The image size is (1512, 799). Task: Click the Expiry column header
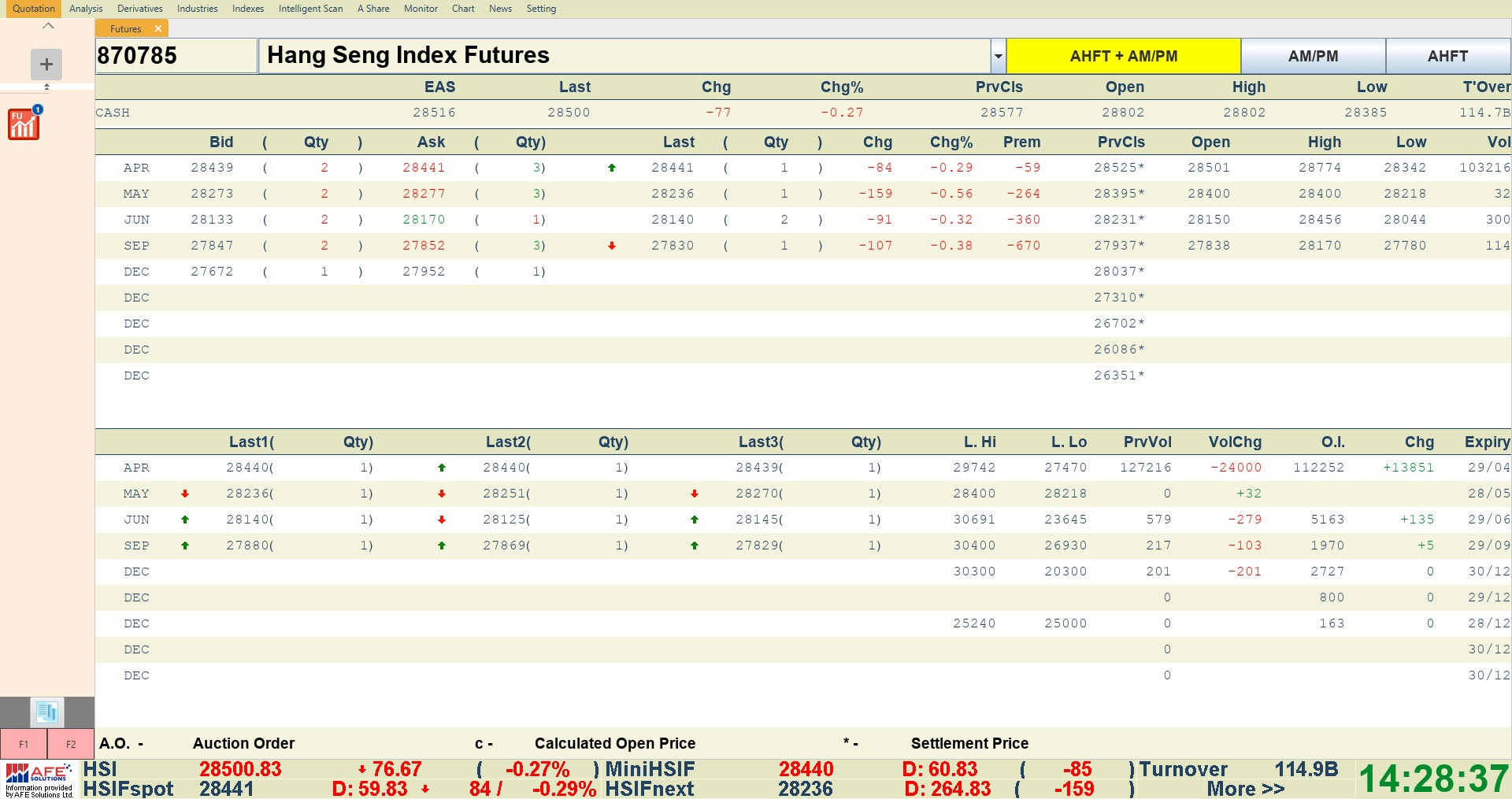(1487, 442)
